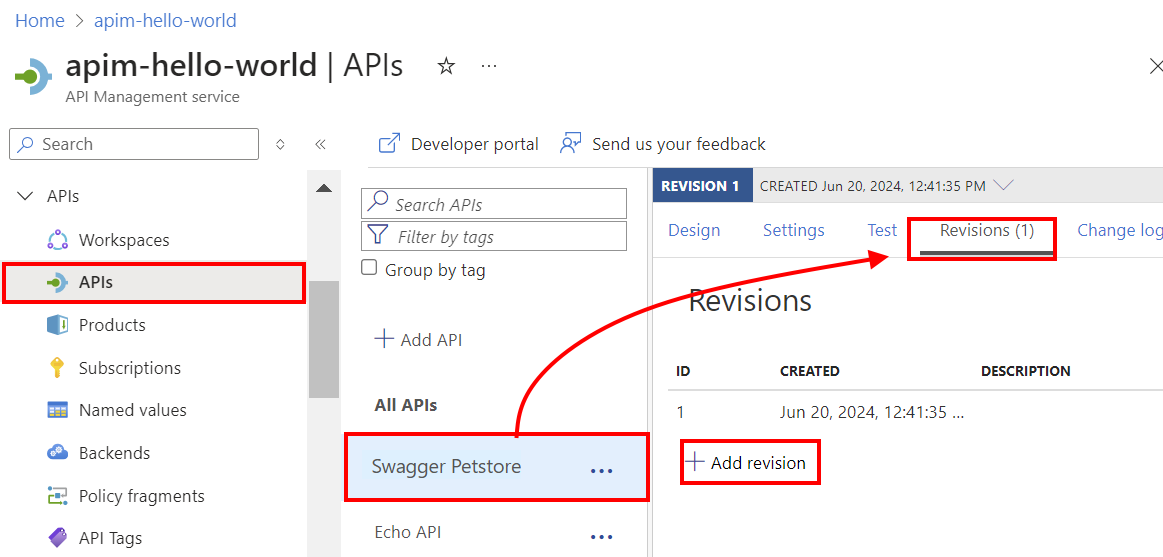Favorite the service with the star icon

[446, 67]
